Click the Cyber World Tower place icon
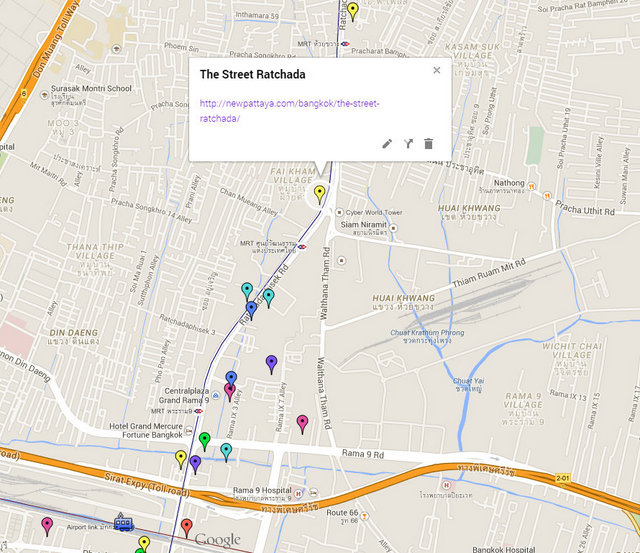The height and width of the screenshot is (553, 640). coord(339,212)
